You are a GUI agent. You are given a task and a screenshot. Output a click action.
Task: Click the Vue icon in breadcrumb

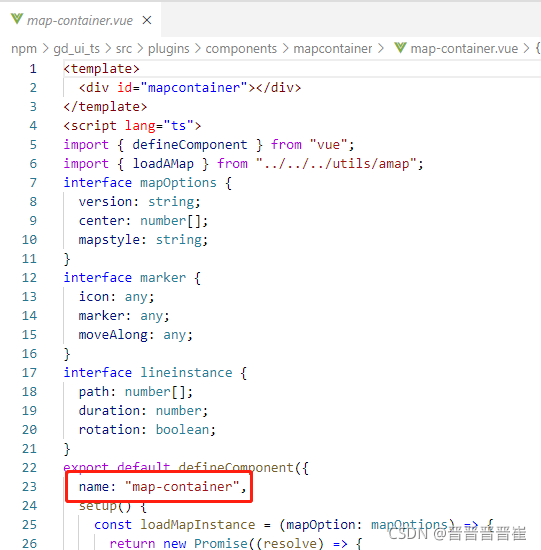[400, 48]
